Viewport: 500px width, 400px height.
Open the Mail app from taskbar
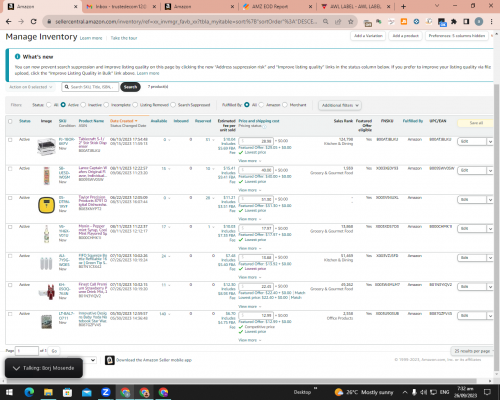point(87,392)
